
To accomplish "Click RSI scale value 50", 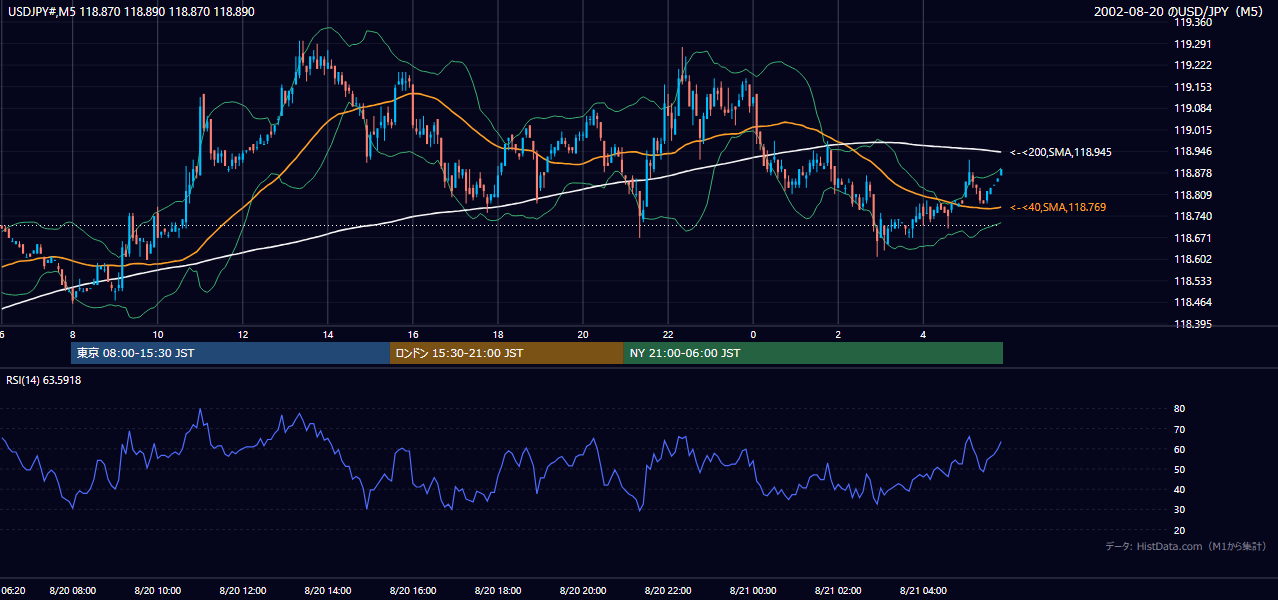I will 1179,469.
